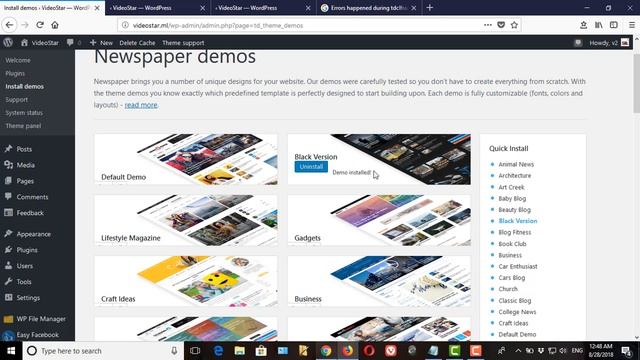
Task: Open Microsoft Edge from taskbar
Action: [x=218, y=351]
